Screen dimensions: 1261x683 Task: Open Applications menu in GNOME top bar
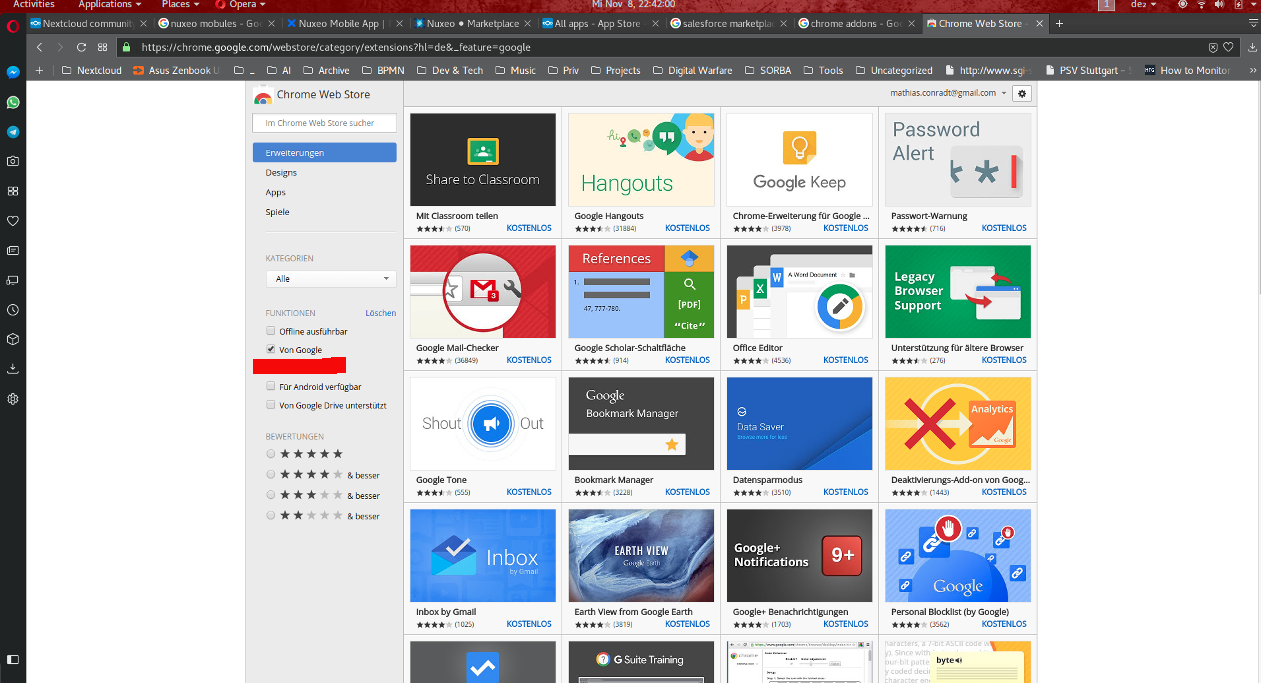tap(110, 5)
